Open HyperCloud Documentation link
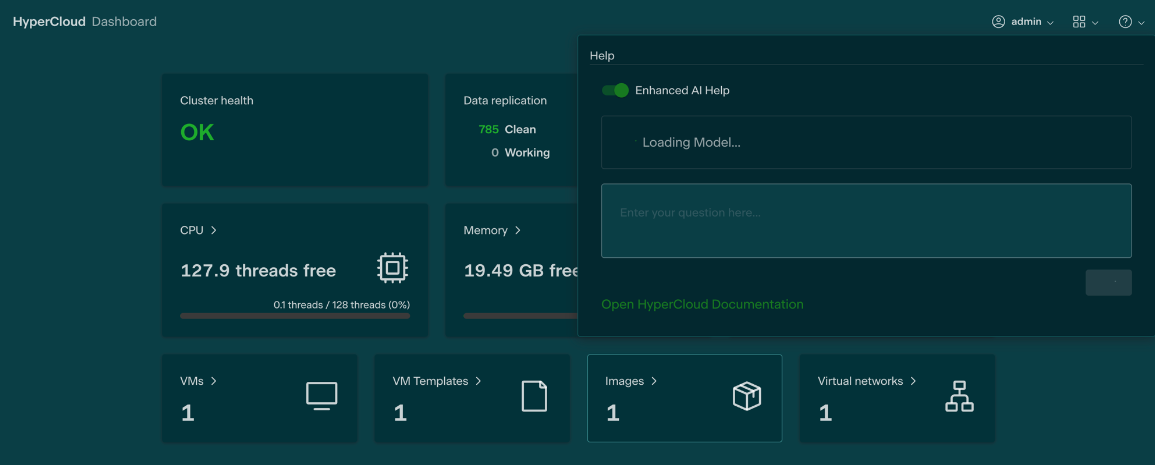Viewport: 1155px width, 465px height. tap(702, 304)
